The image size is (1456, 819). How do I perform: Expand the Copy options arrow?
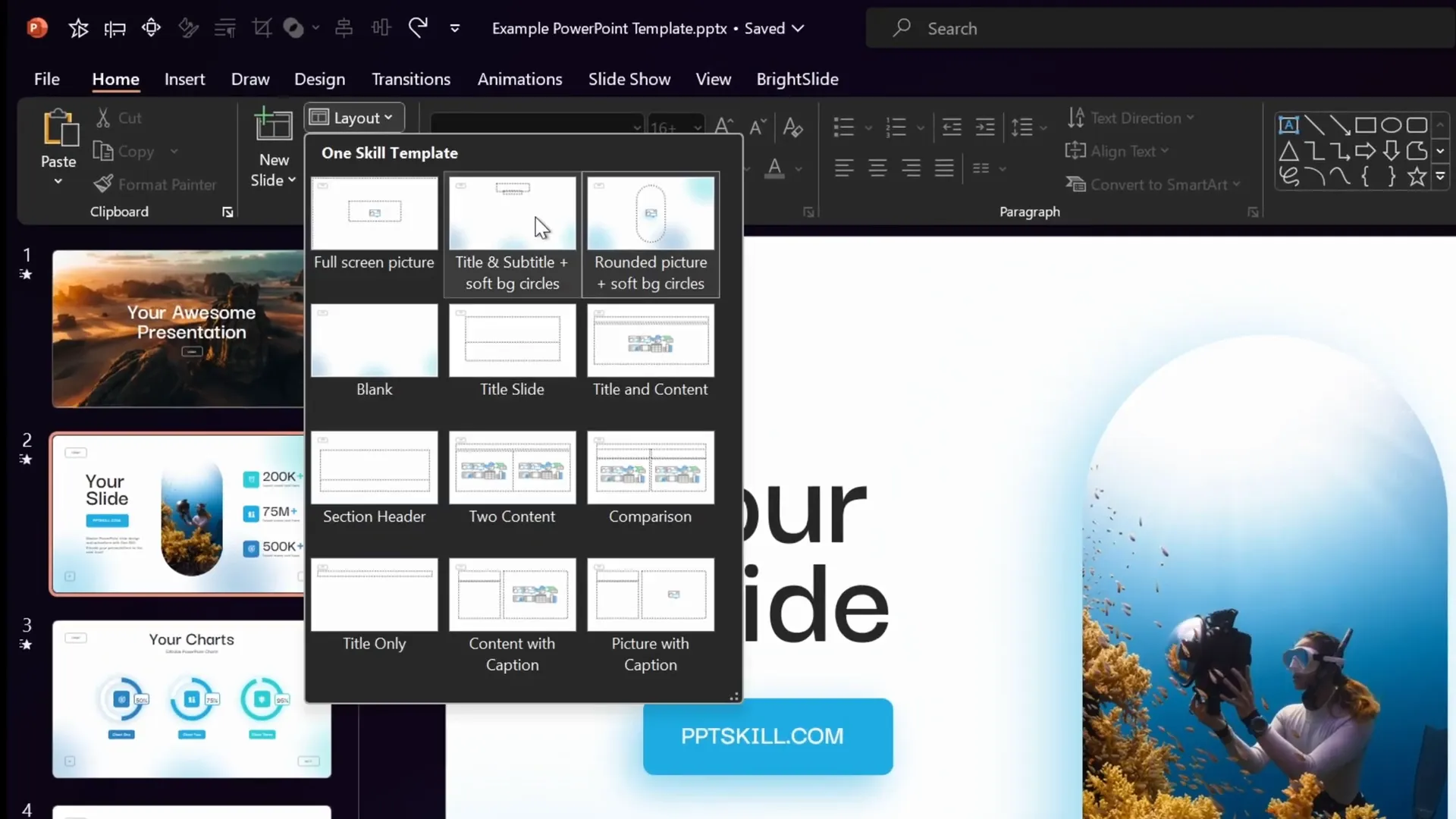[x=174, y=152]
